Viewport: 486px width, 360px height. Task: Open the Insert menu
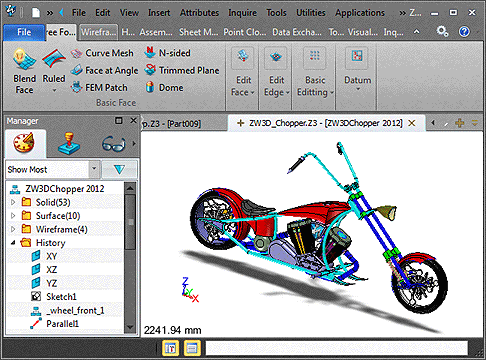[159, 13]
